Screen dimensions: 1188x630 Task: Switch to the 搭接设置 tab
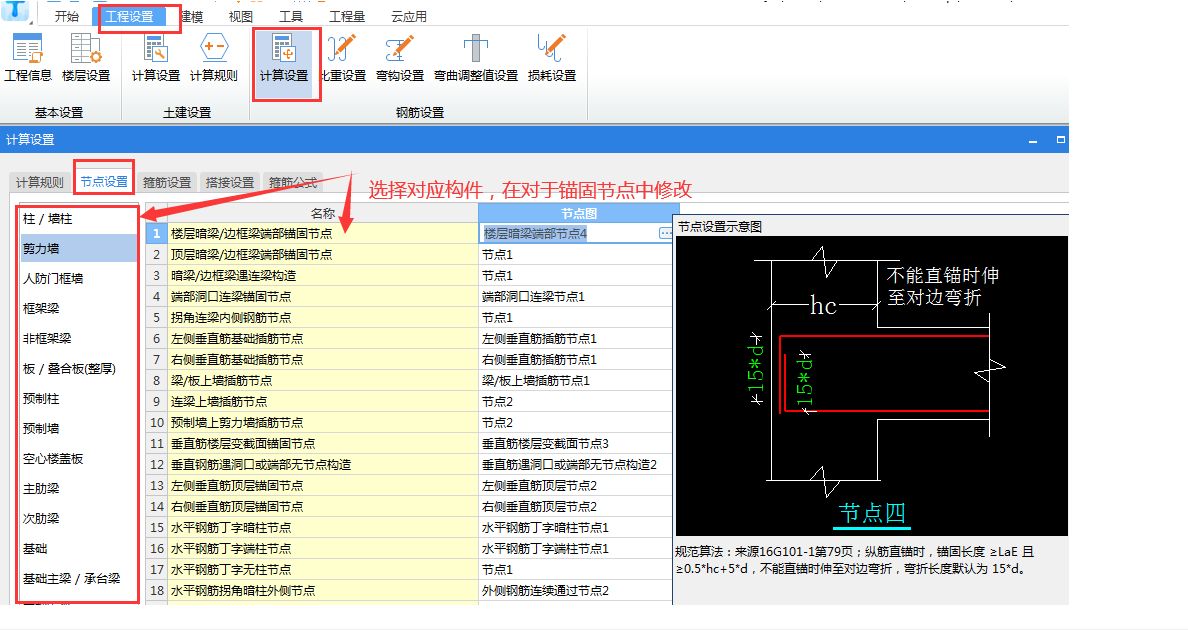click(230, 182)
